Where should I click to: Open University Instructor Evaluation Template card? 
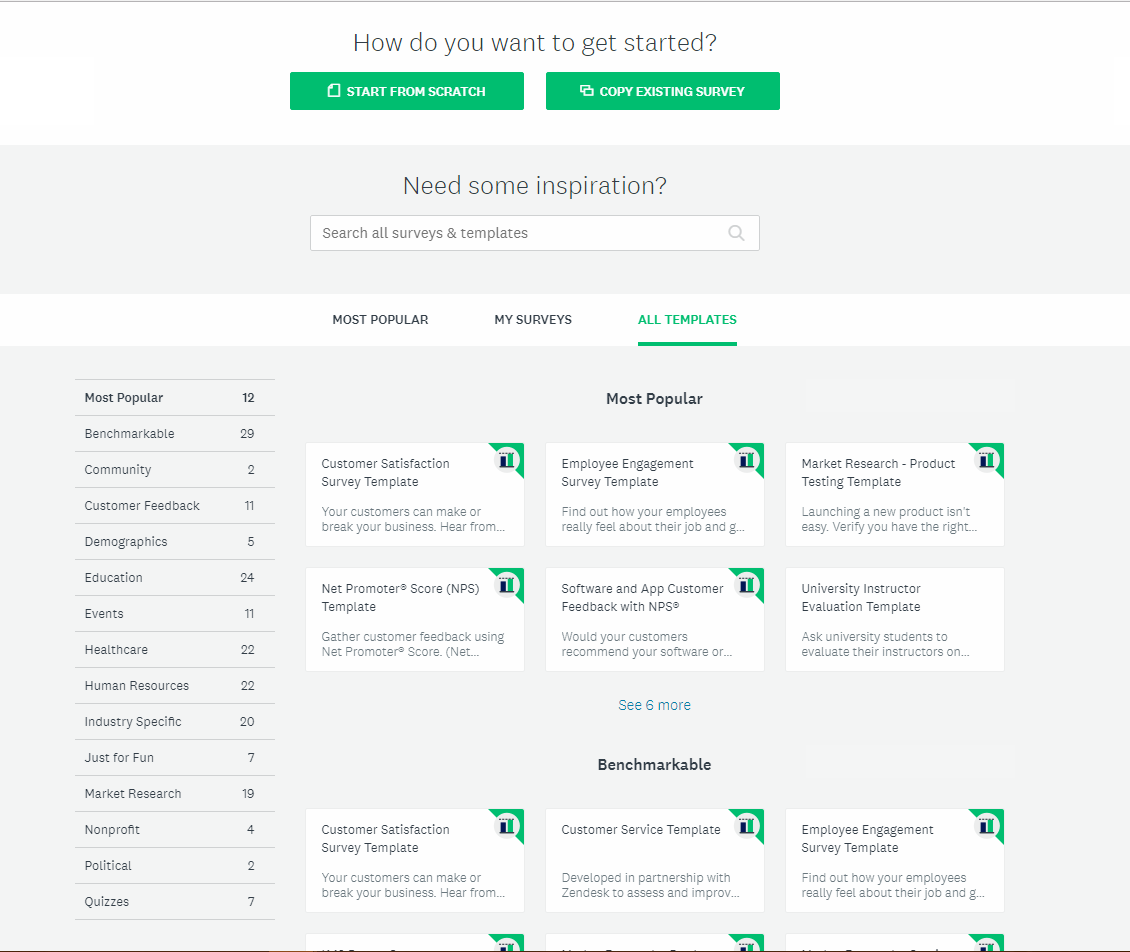point(895,620)
